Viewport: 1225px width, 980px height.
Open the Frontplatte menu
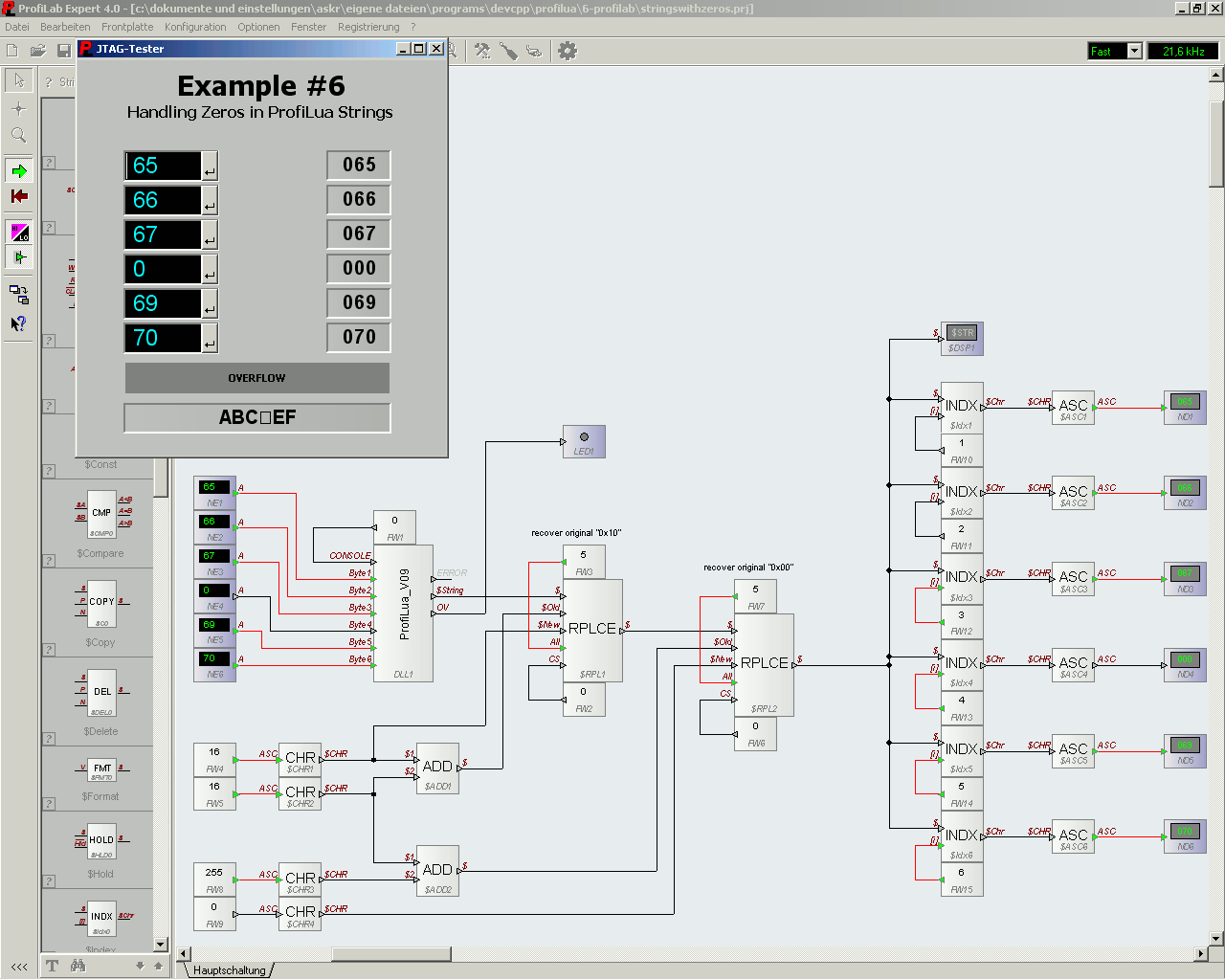point(127,27)
